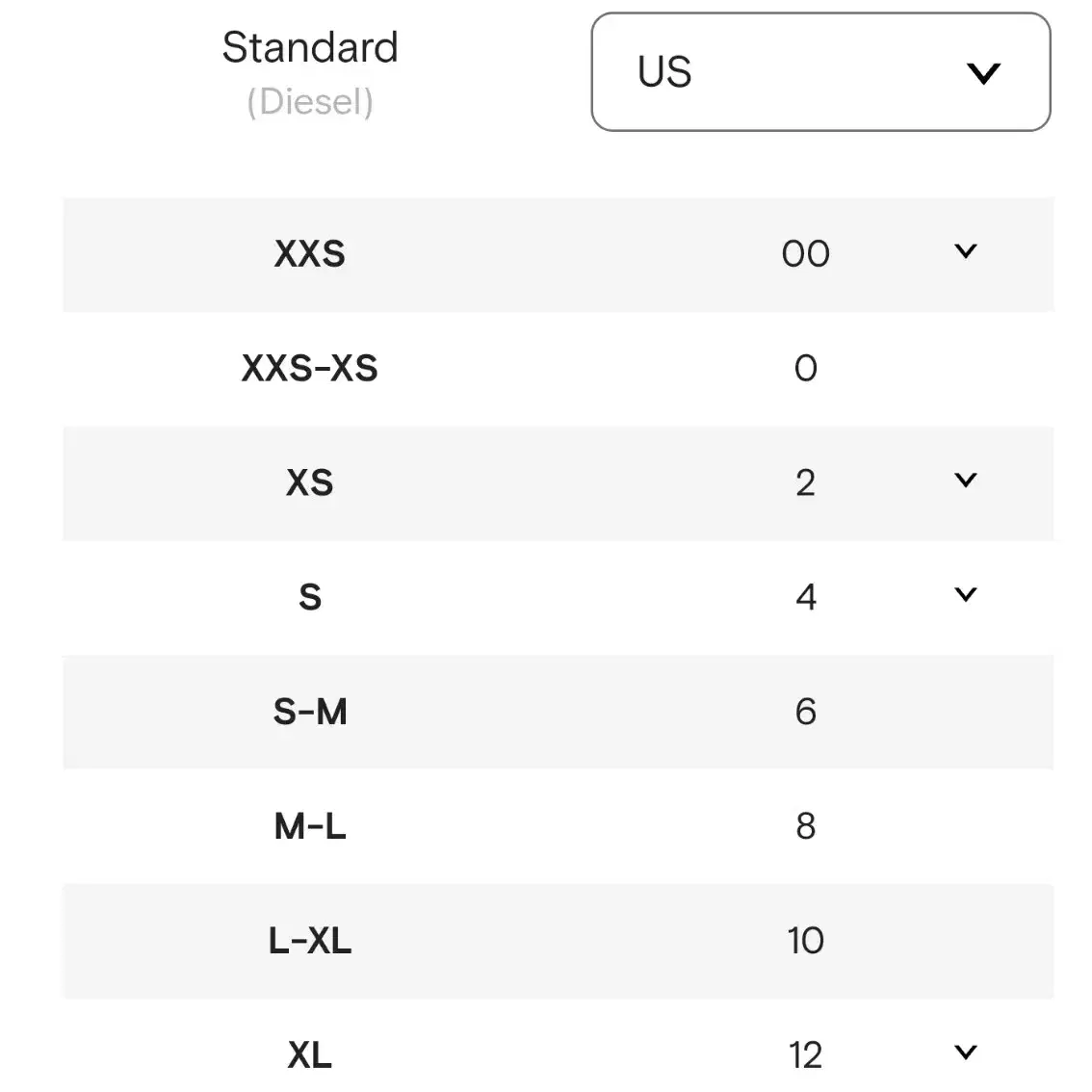Select the XXS size label
The height and width of the screenshot is (1092, 1092).
click(x=310, y=253)
